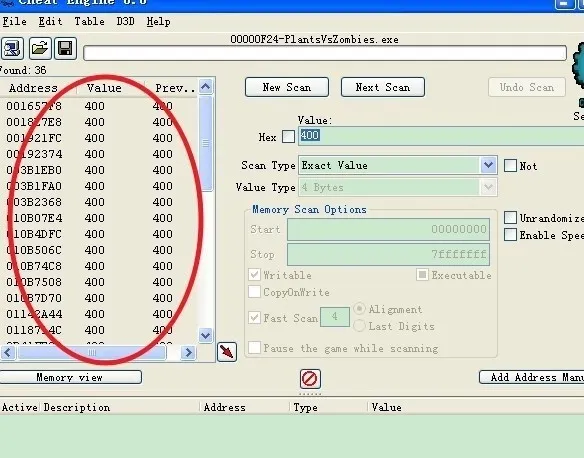
Task: Open a cheat table with folder icon
Action: pyautogui.click(x=40, y=48)
